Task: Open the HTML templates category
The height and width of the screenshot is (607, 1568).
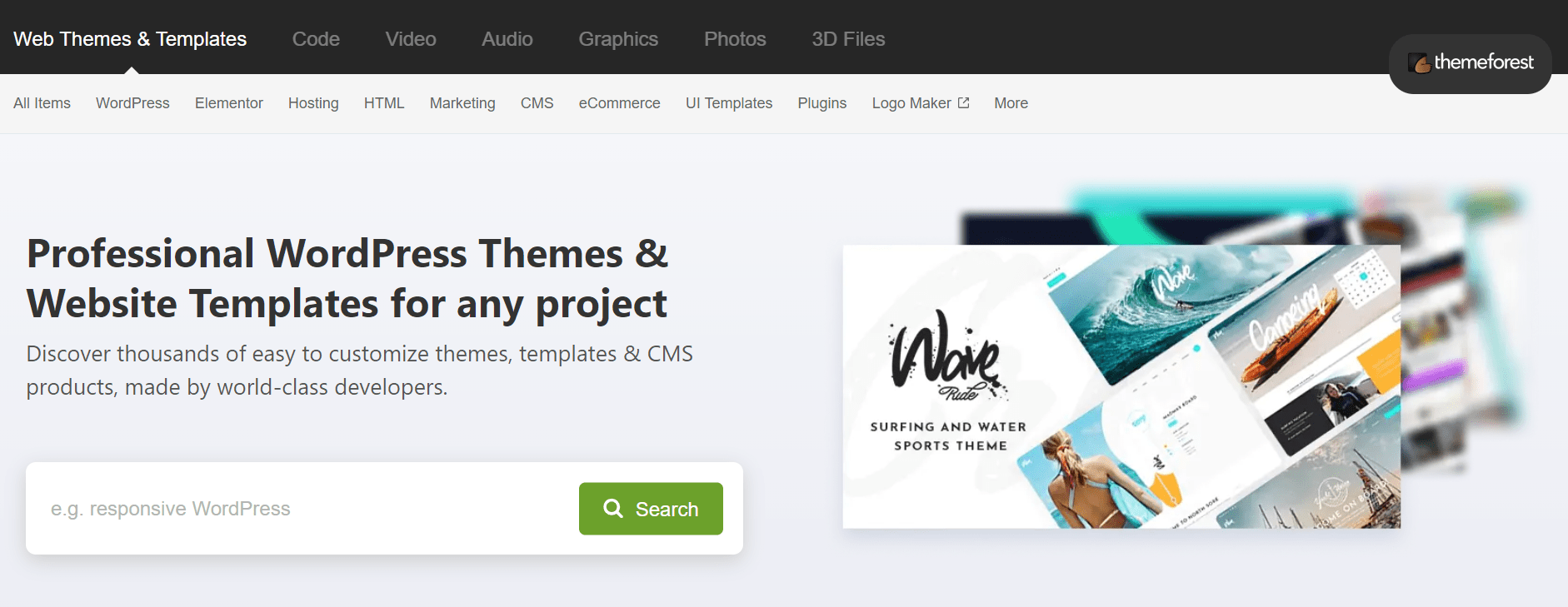Action: click(x=384, y=103)
